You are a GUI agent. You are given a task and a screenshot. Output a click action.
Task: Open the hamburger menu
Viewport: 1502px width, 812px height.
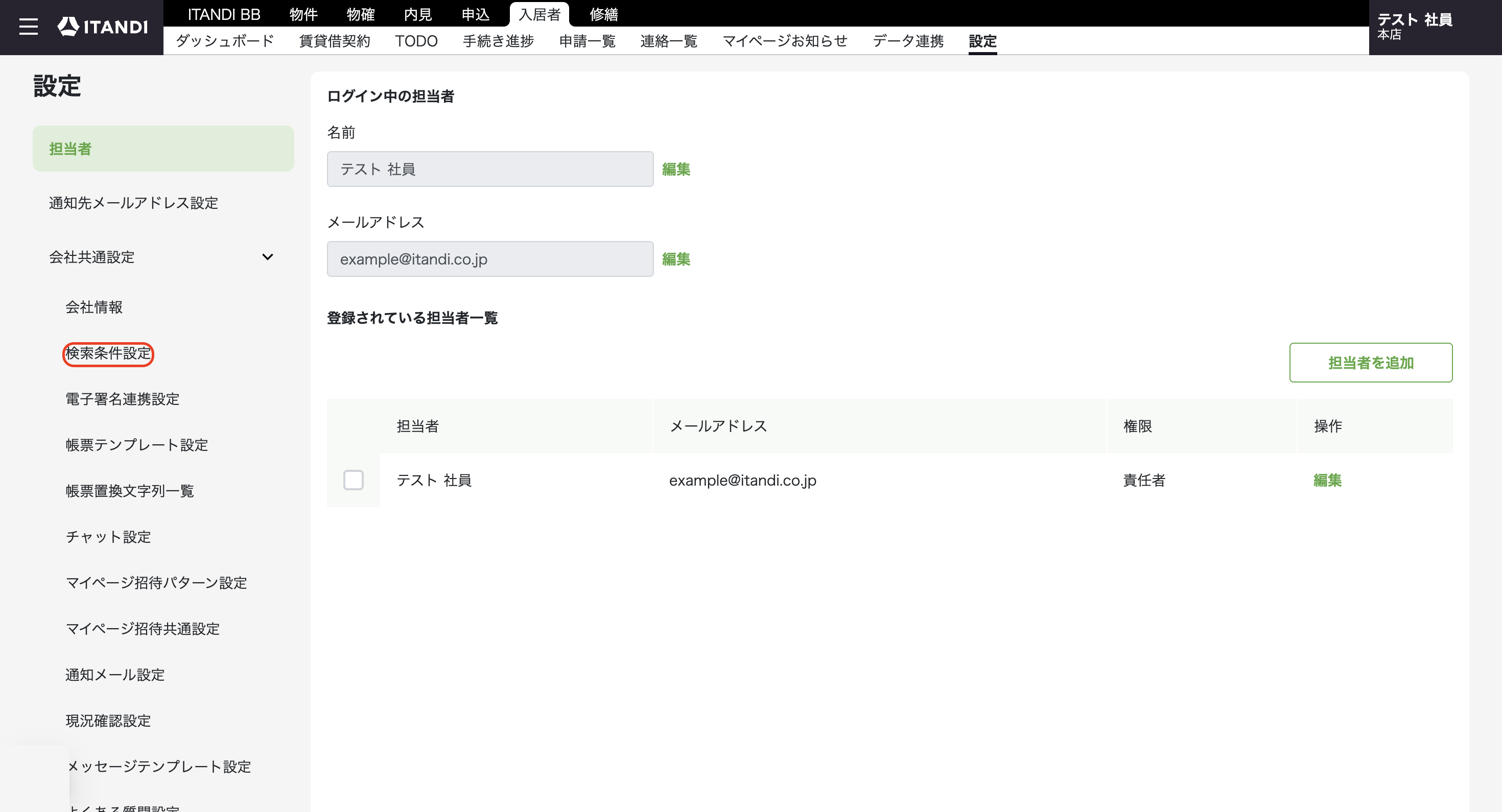click(28, 27)
